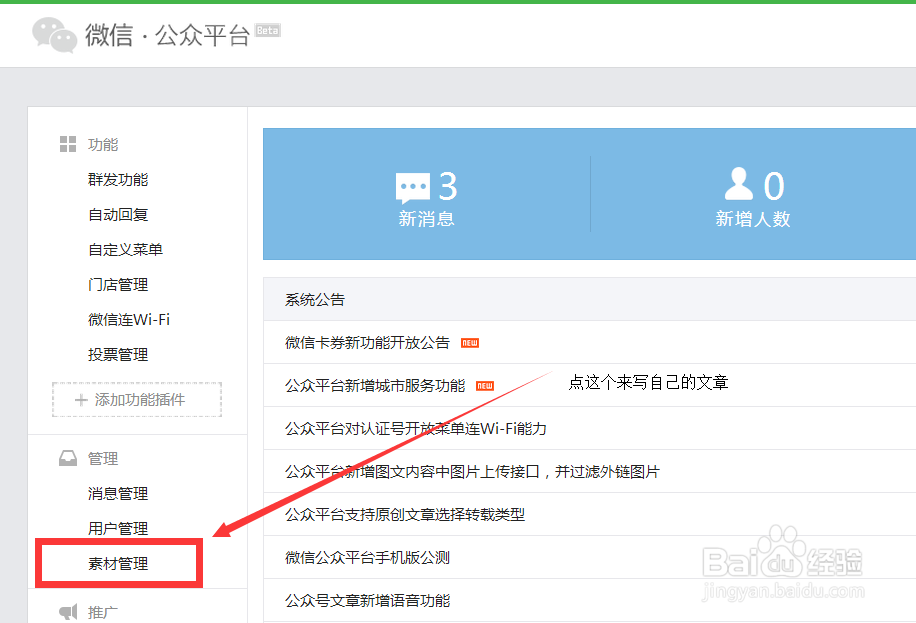Open announcement 公众平台对认证号开放菜单连Wi-Fi能力

tap(416, 428)
